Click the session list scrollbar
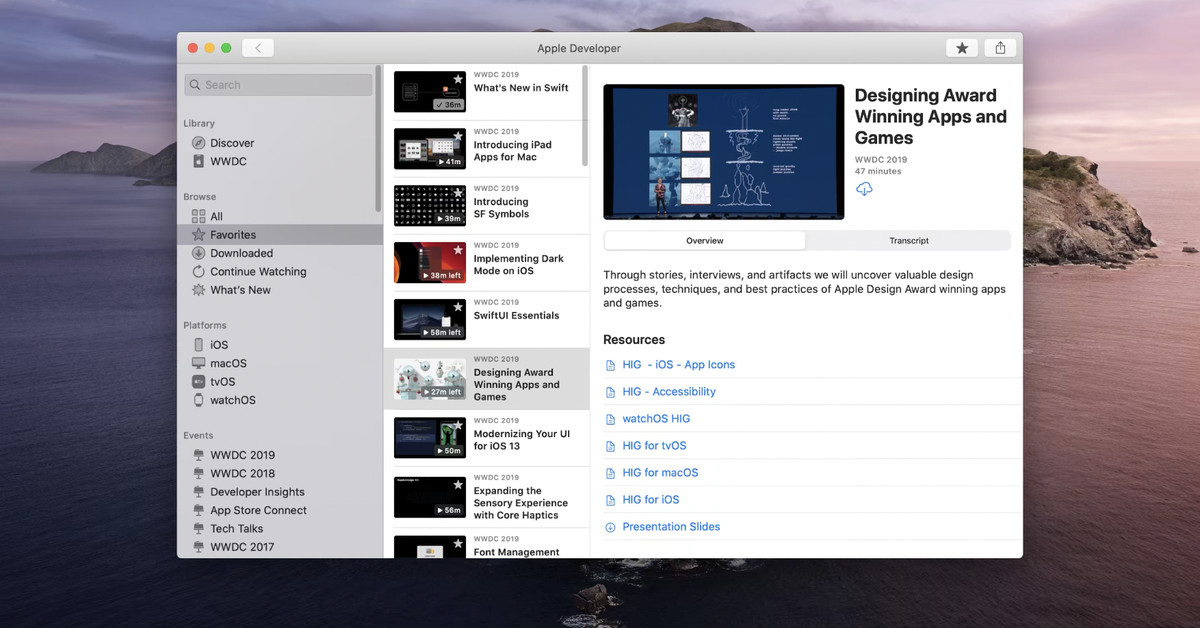This screenshot has height=628, width=1200. [585, 117]
